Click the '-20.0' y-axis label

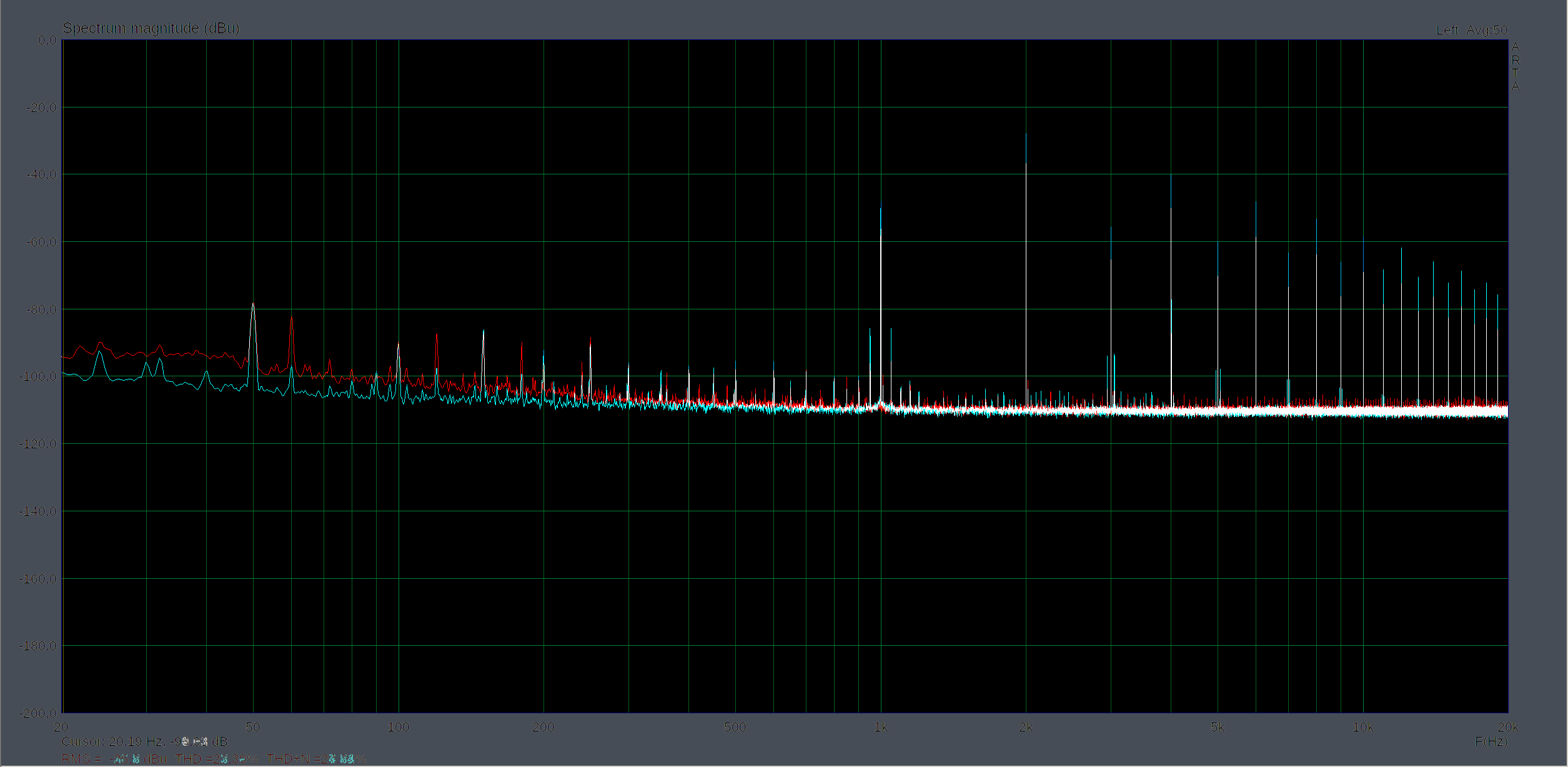point(41,108)
